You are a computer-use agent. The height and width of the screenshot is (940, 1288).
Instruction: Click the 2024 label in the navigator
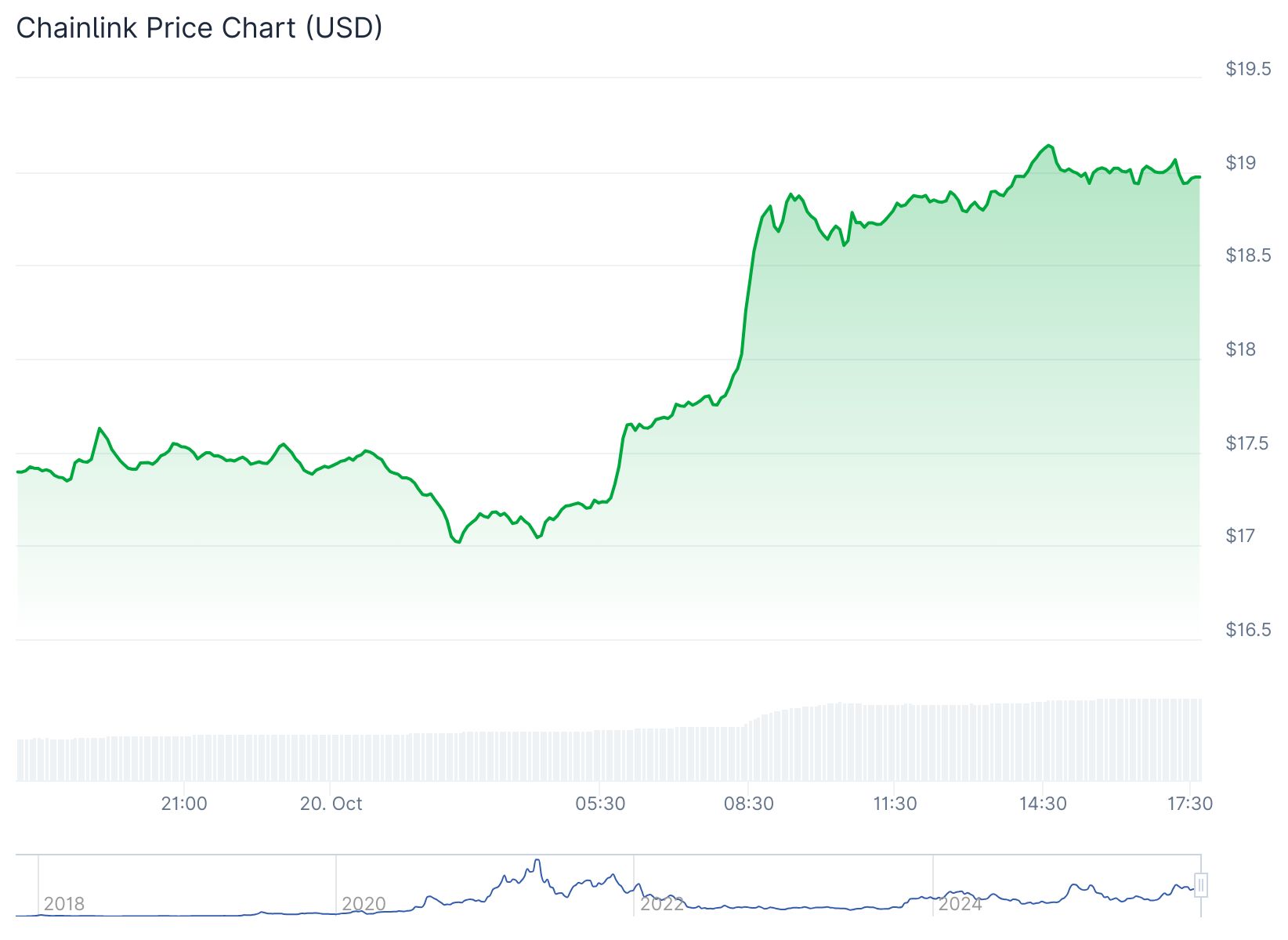coord(961,904)
